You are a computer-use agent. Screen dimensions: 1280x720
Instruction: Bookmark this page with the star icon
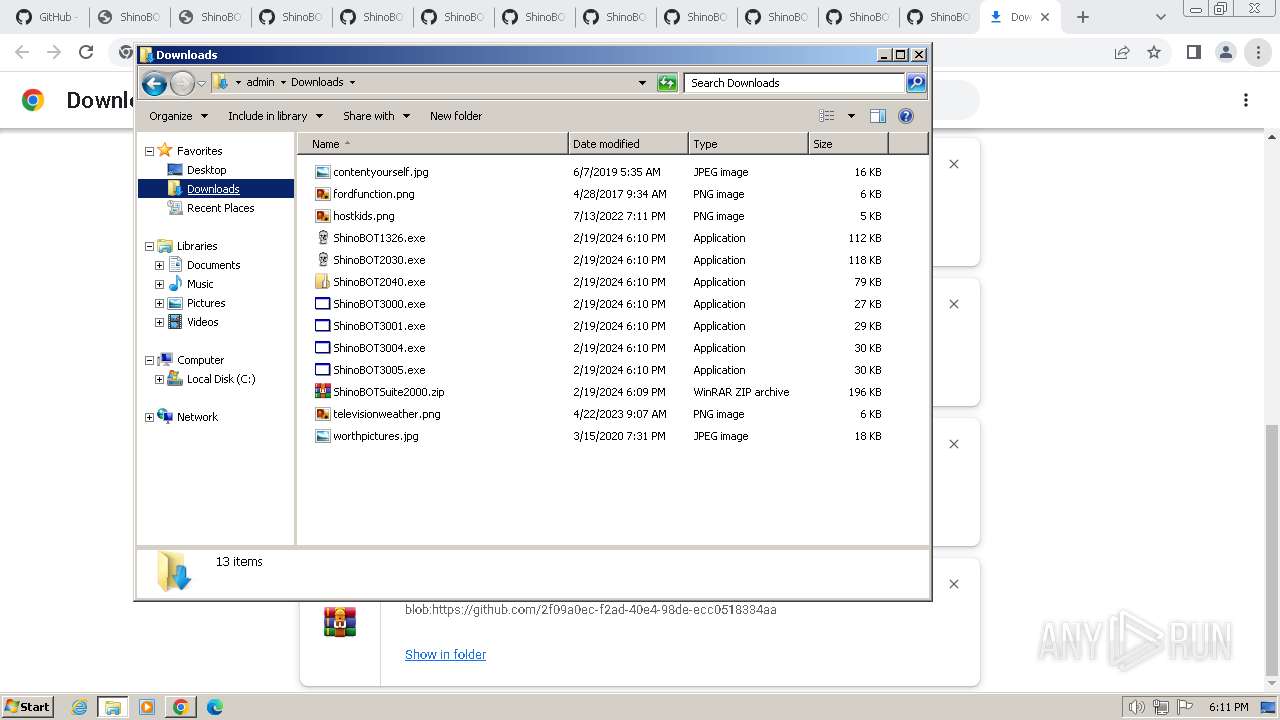point(1154,52)
